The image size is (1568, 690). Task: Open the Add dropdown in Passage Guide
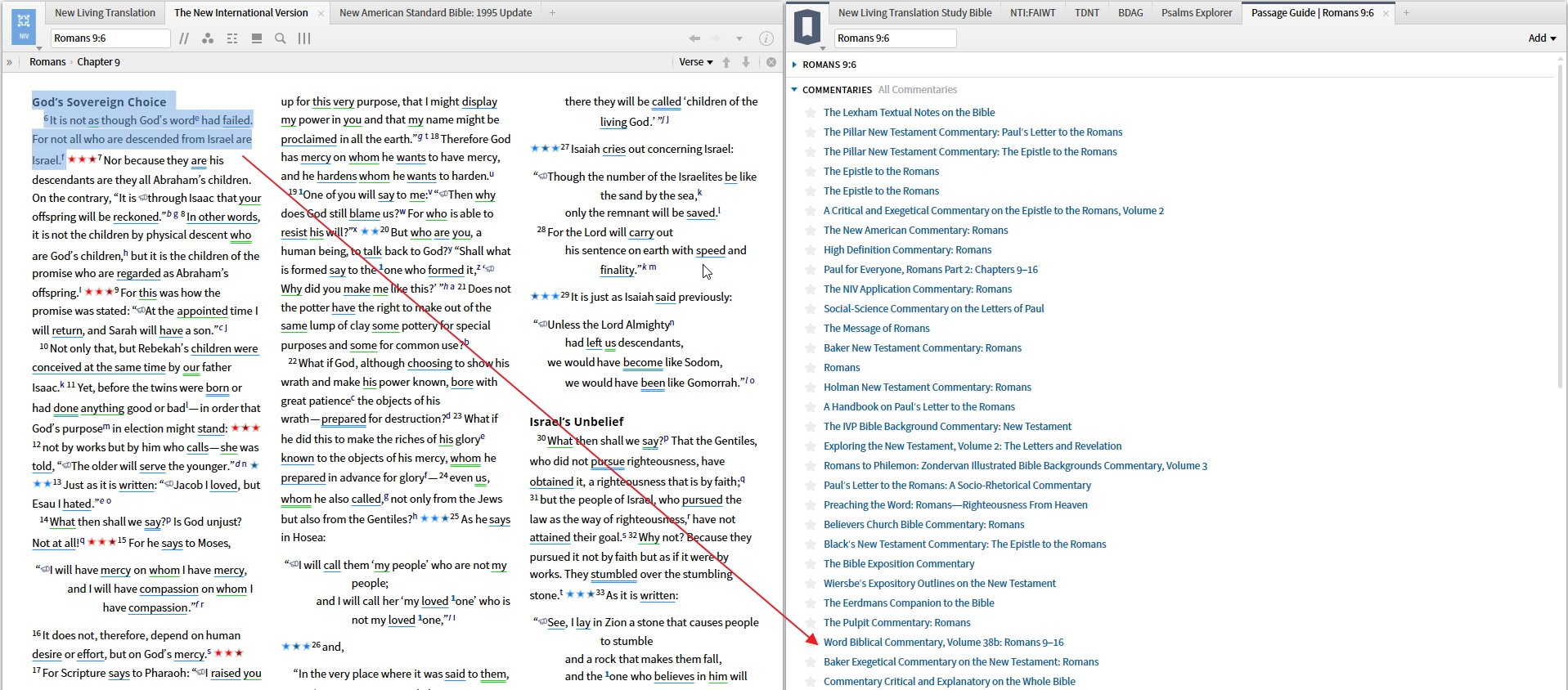tap(1542, 38)
